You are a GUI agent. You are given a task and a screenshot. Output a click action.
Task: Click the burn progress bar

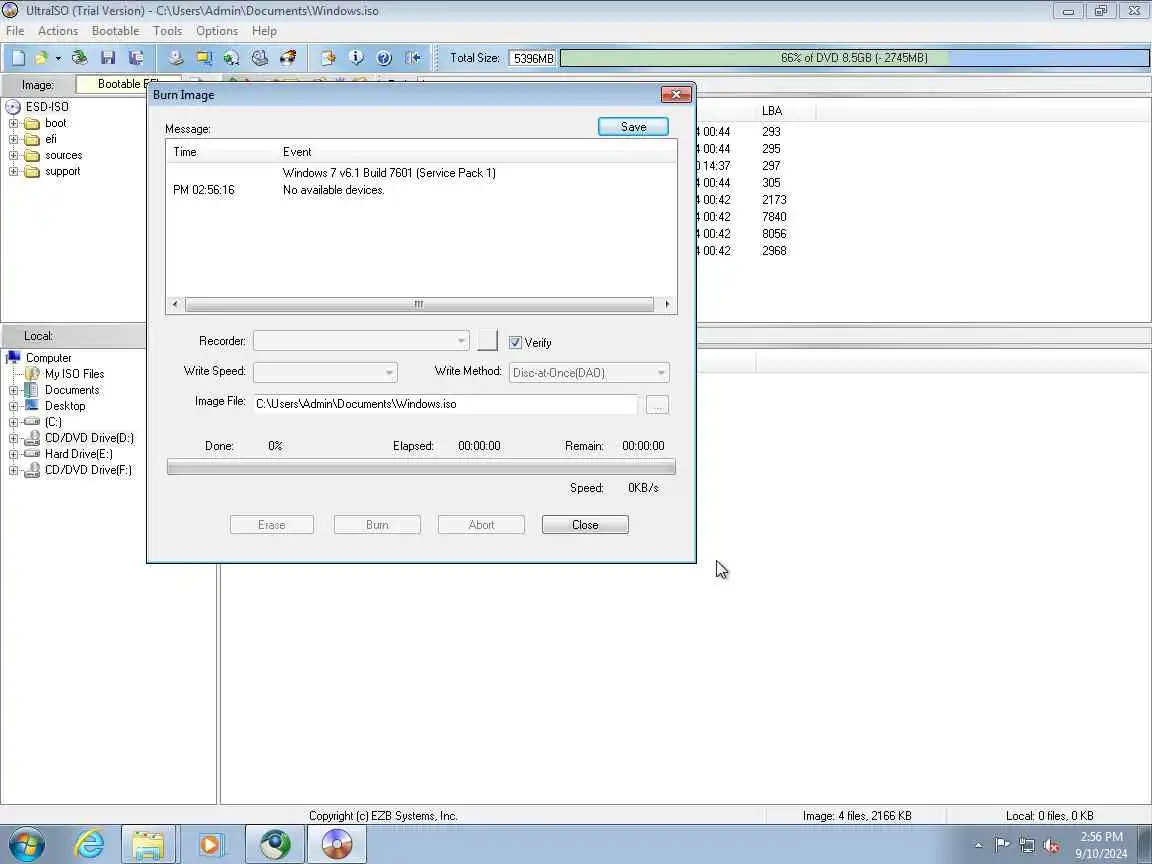click(421, 467)
